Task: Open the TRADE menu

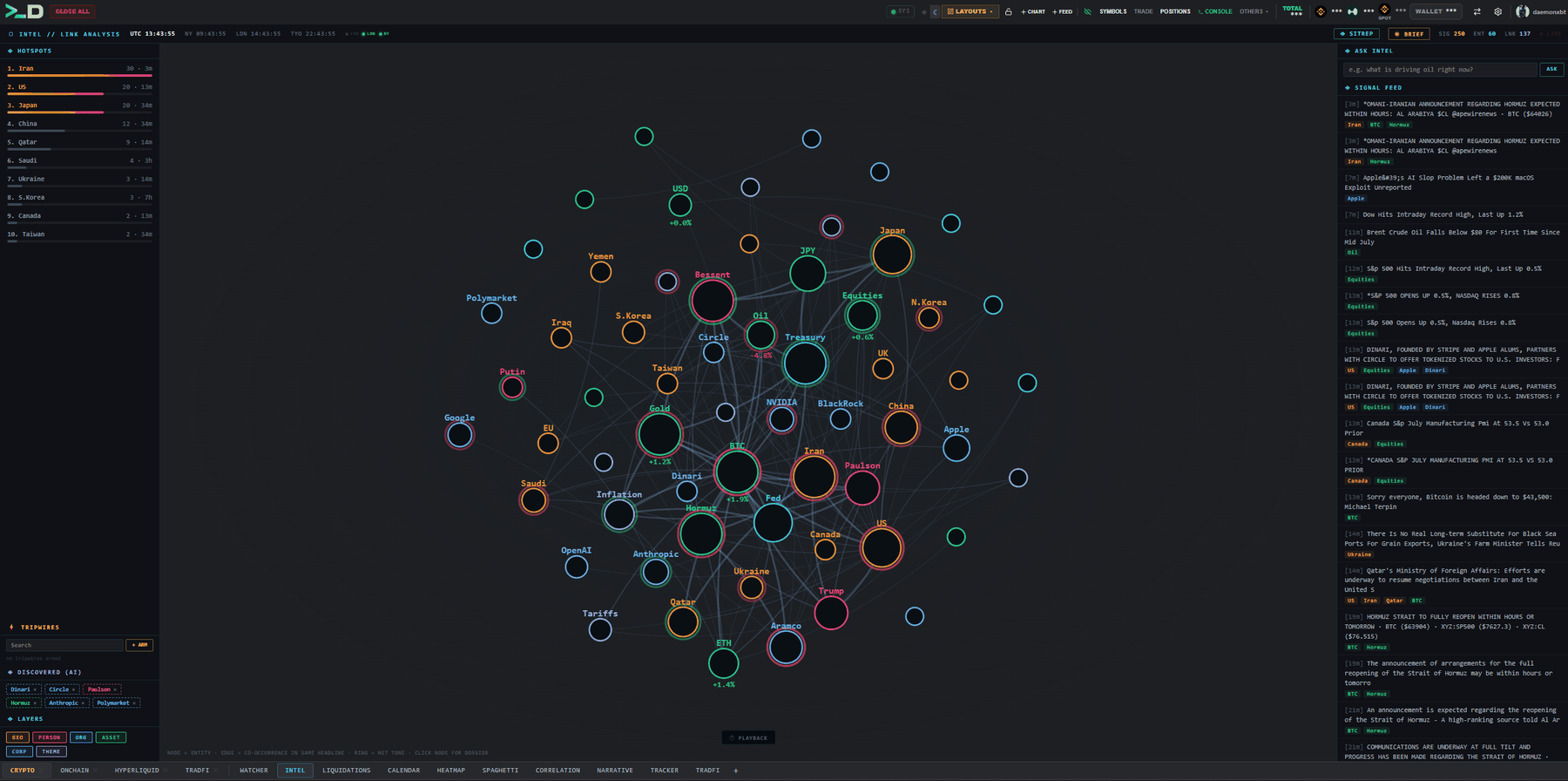Action: pyautogui.click(x=1143, y=11)
